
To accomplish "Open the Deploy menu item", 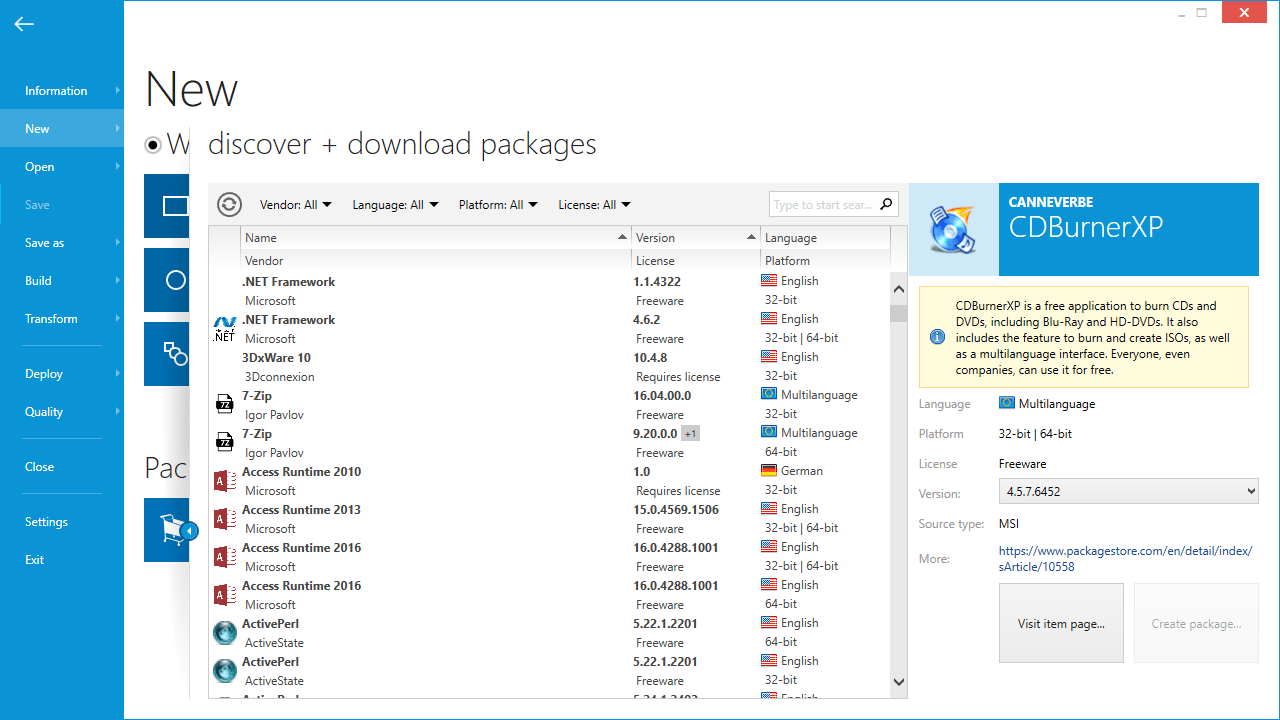I will click(44, 374).
